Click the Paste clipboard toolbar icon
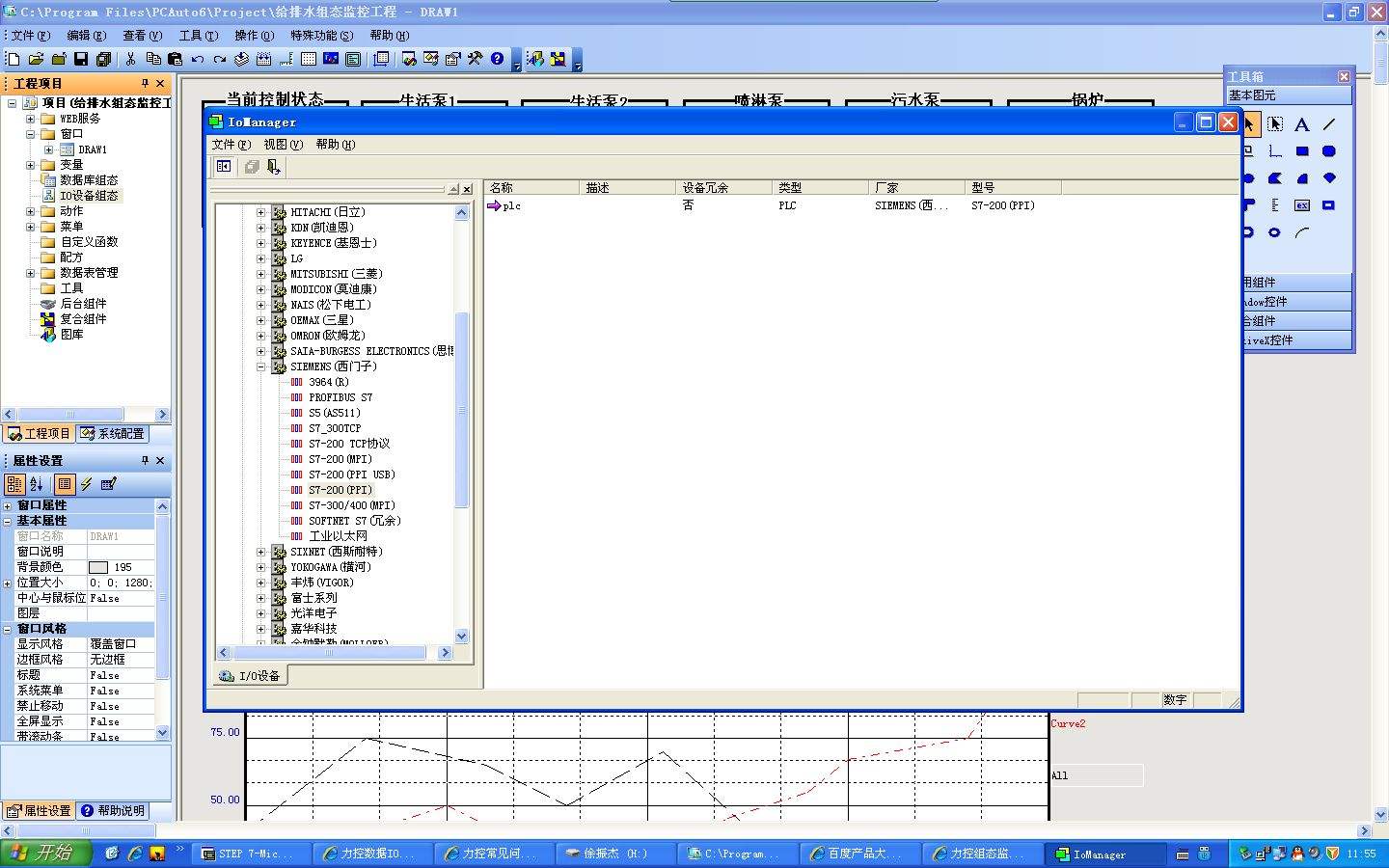This screenshot has width=1389, height=868. 175,59
